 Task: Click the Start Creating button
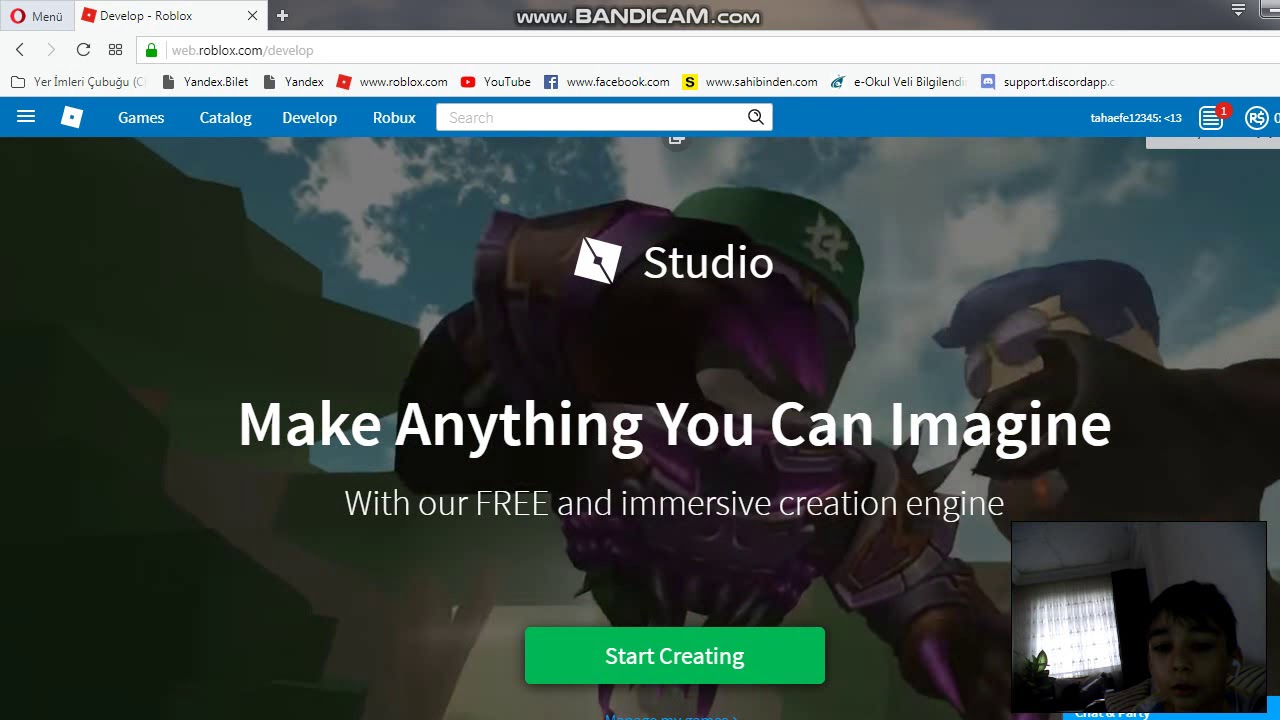[675, 656]
